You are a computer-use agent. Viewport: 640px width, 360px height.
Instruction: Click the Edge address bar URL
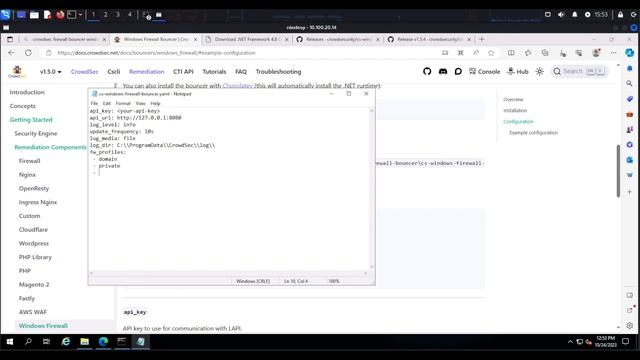pos(156,53)
